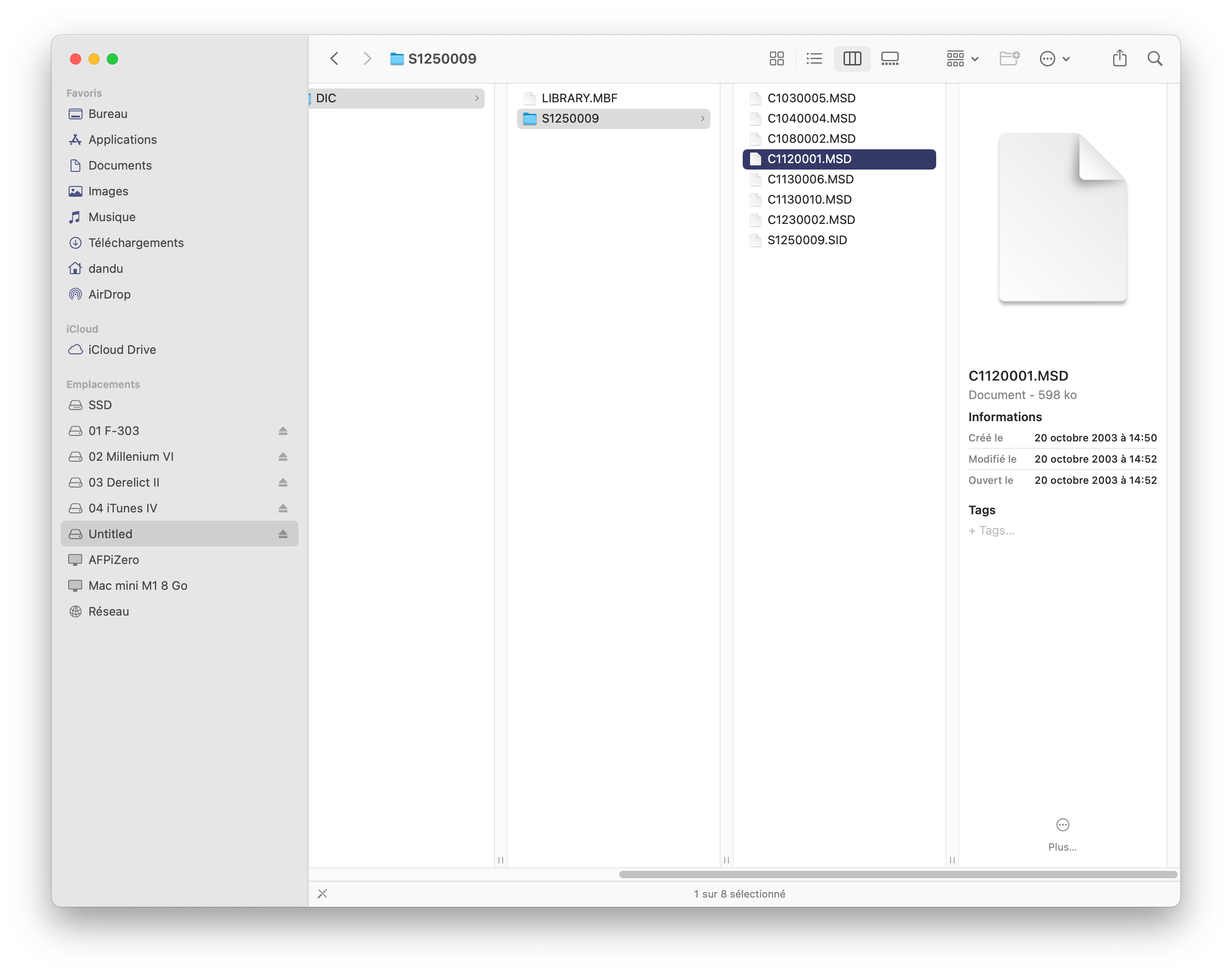The width and height of the screenshot is (1232, 975).
Task: Click the Favoris sidebar section header
Action: [x=84, y=93]
